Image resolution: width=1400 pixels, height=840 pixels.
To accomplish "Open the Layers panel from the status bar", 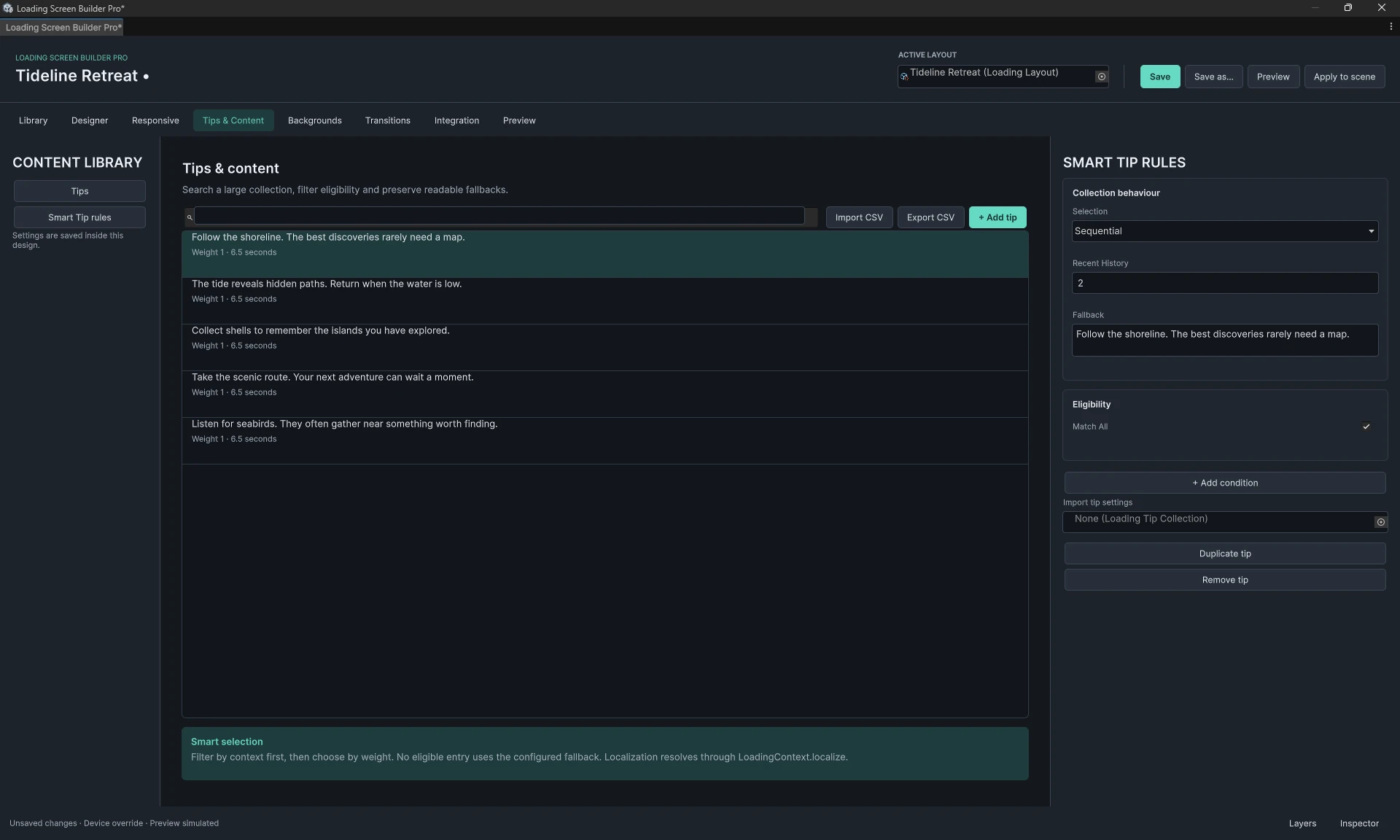I will pyautogui.click(x=1302, y=823).
